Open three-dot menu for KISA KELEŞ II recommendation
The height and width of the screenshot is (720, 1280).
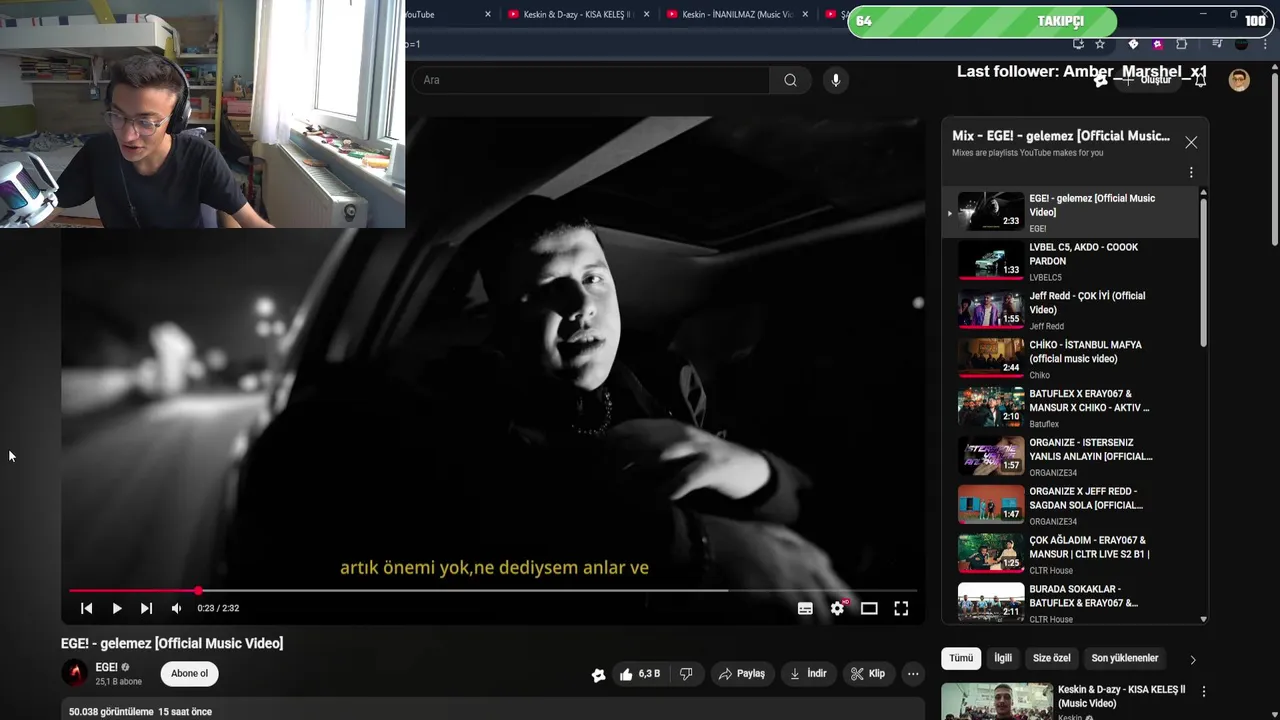pos(1204,691)
